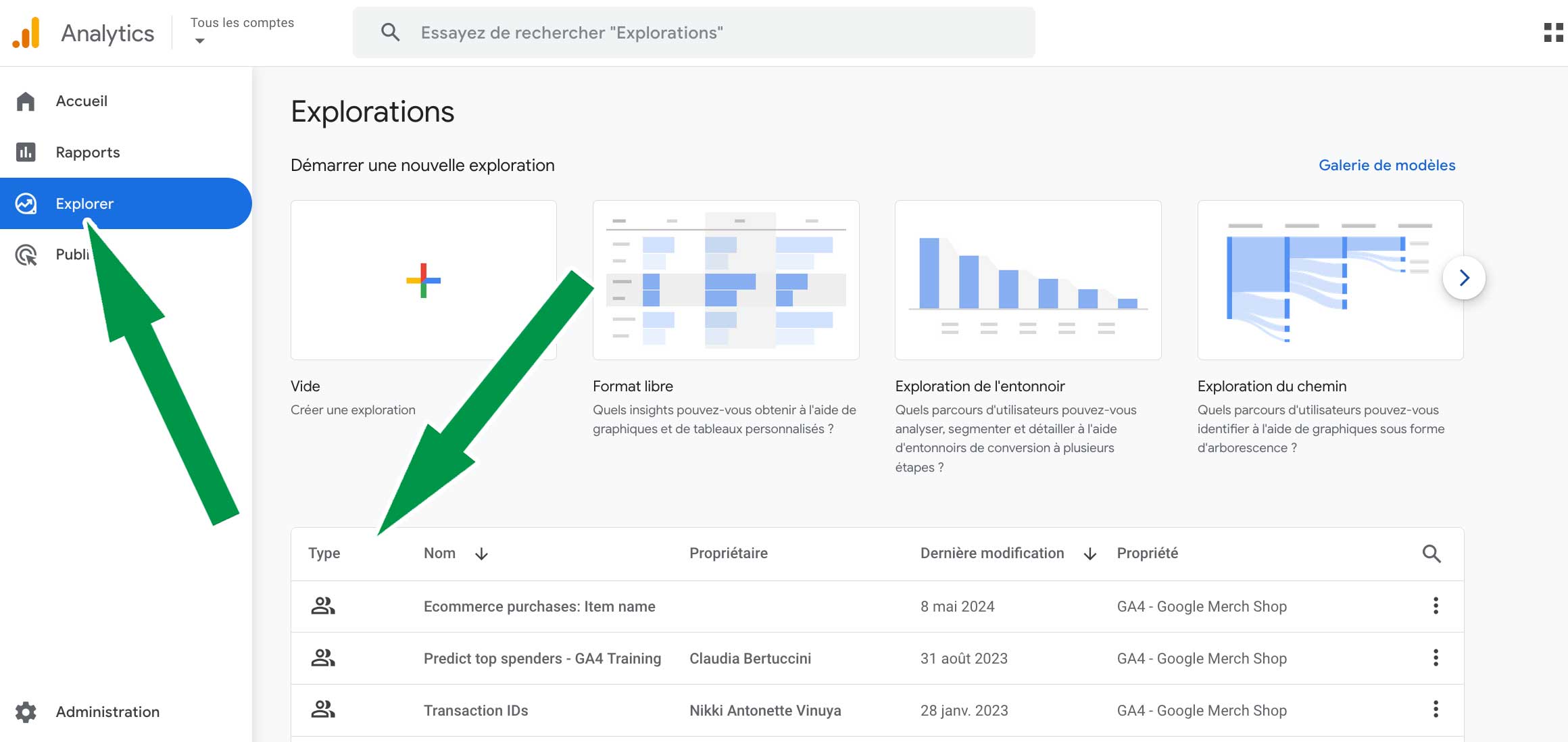This screenshot has width=1568, height=742.
Task: Click the Propriété column header
Action: (1147, 553)
